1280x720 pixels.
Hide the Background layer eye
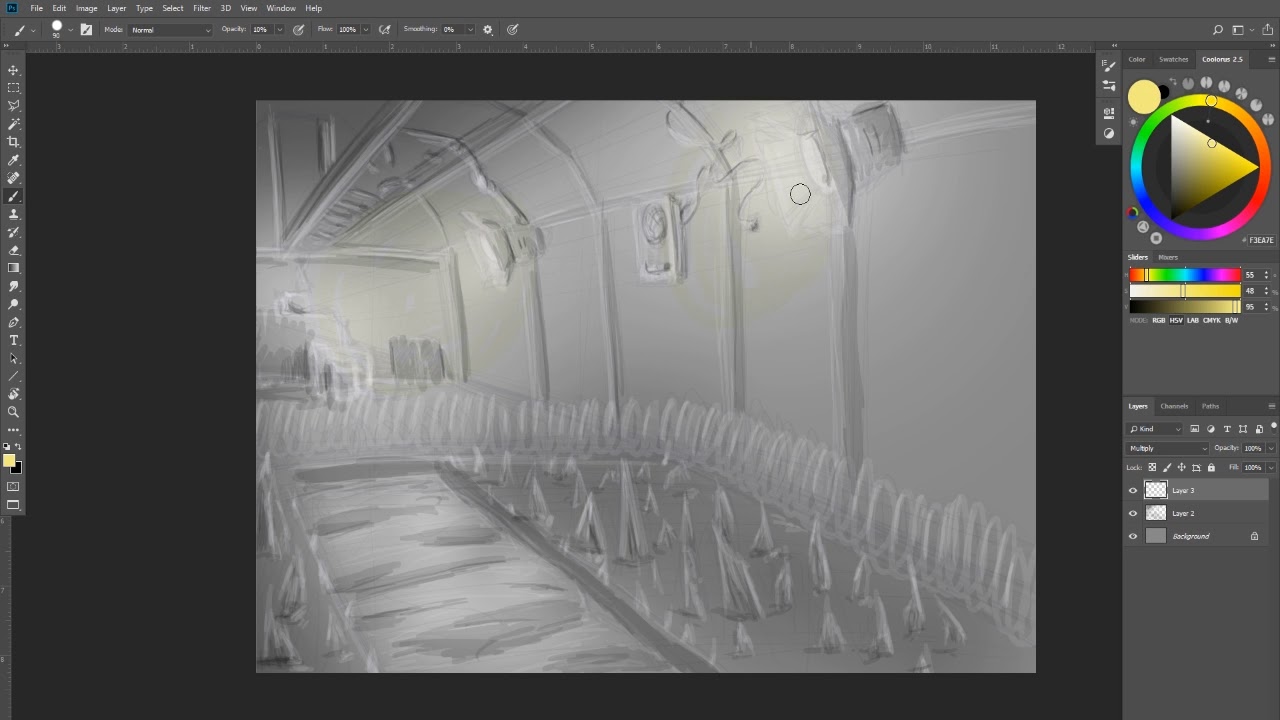point(1133,536)
